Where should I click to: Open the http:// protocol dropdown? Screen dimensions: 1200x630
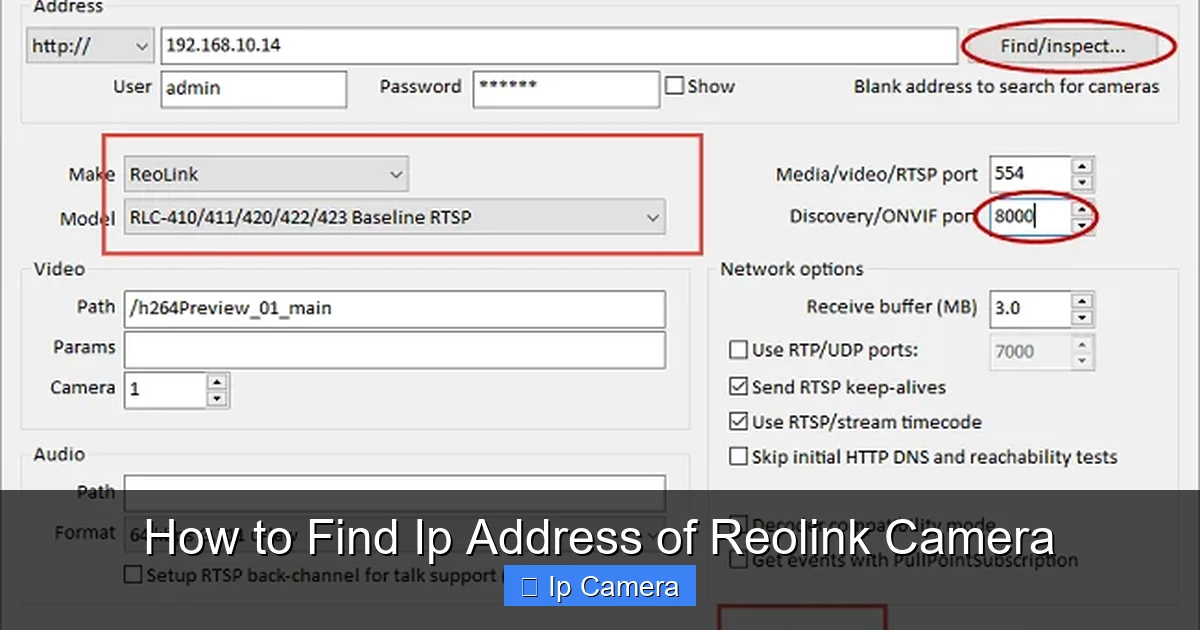coord(90,46)
